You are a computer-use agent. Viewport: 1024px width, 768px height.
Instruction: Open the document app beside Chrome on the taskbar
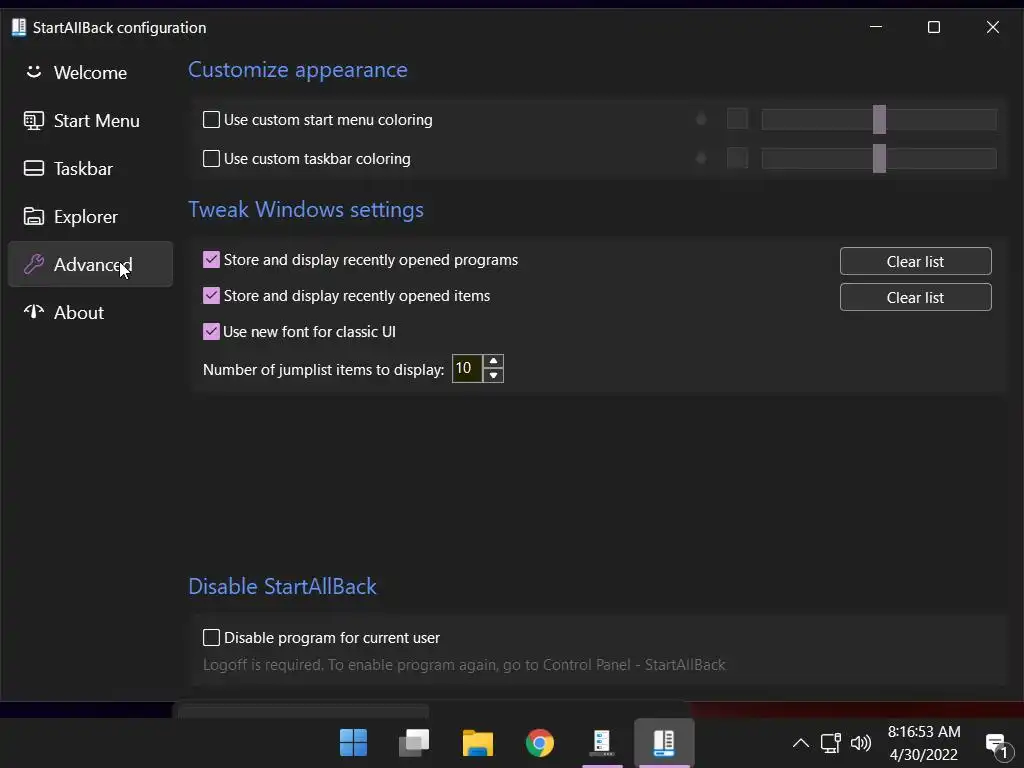point(601,743)
